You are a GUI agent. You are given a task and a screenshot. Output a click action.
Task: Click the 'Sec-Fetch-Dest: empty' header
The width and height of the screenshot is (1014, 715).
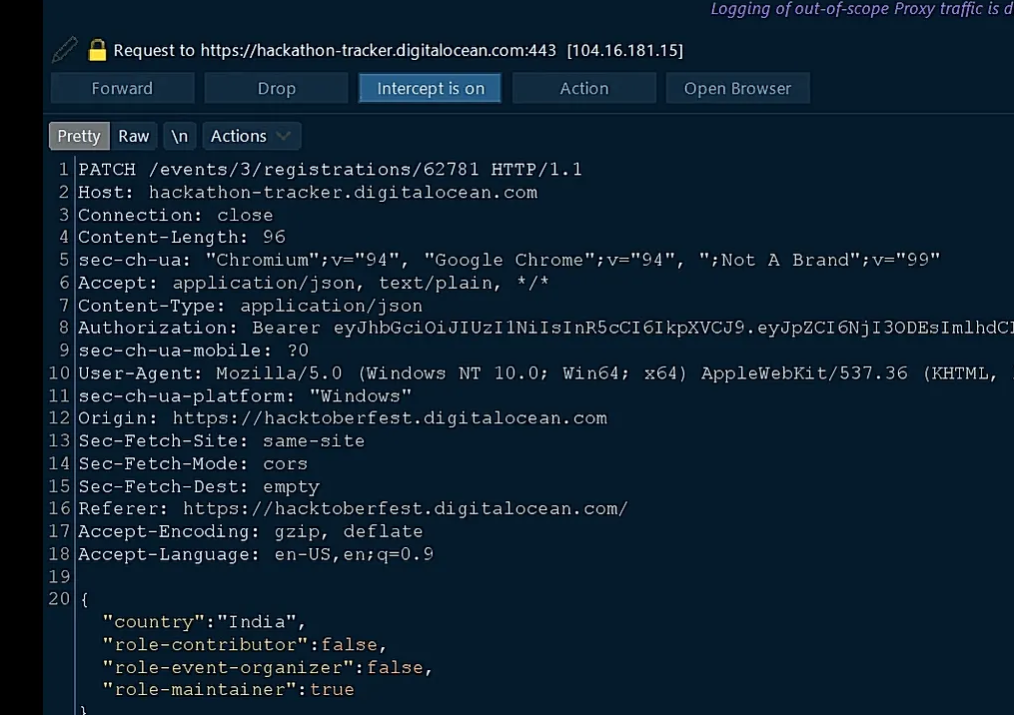coord(199,486)
